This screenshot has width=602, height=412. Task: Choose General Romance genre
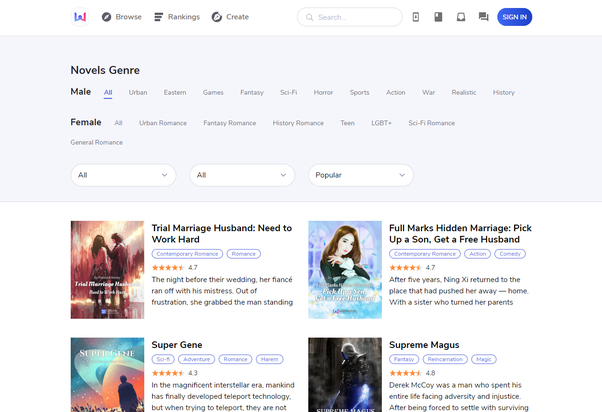pyautogui.click(x=96, y=142)
